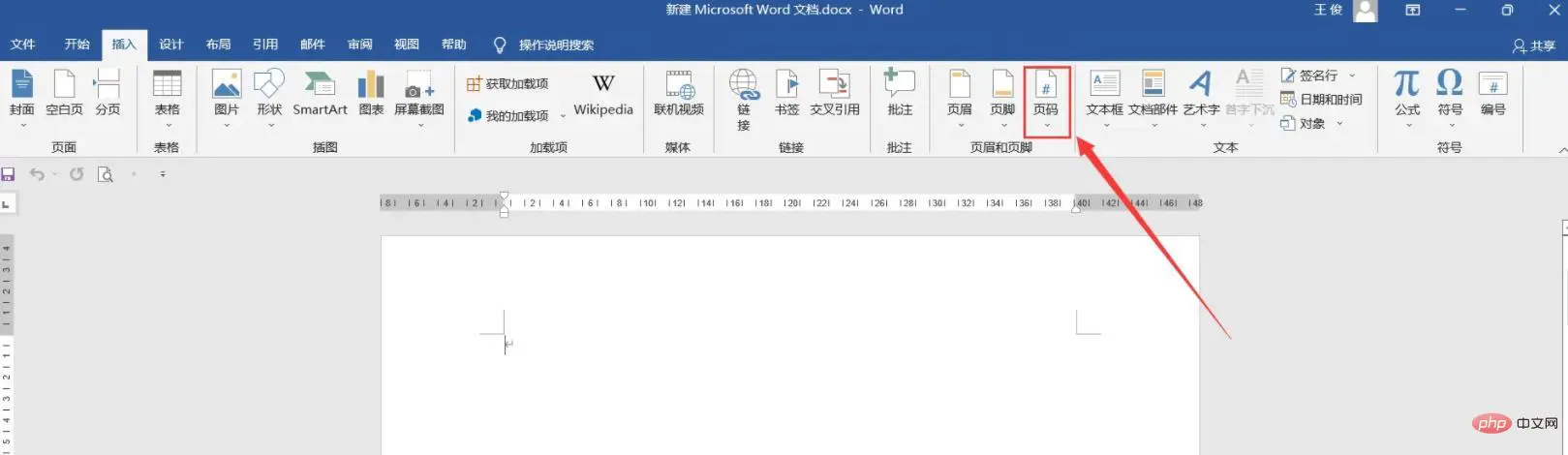Open Screenshot (屏幕截图) tool
This screenshot has height=455, width=1568.
[419, 98]
